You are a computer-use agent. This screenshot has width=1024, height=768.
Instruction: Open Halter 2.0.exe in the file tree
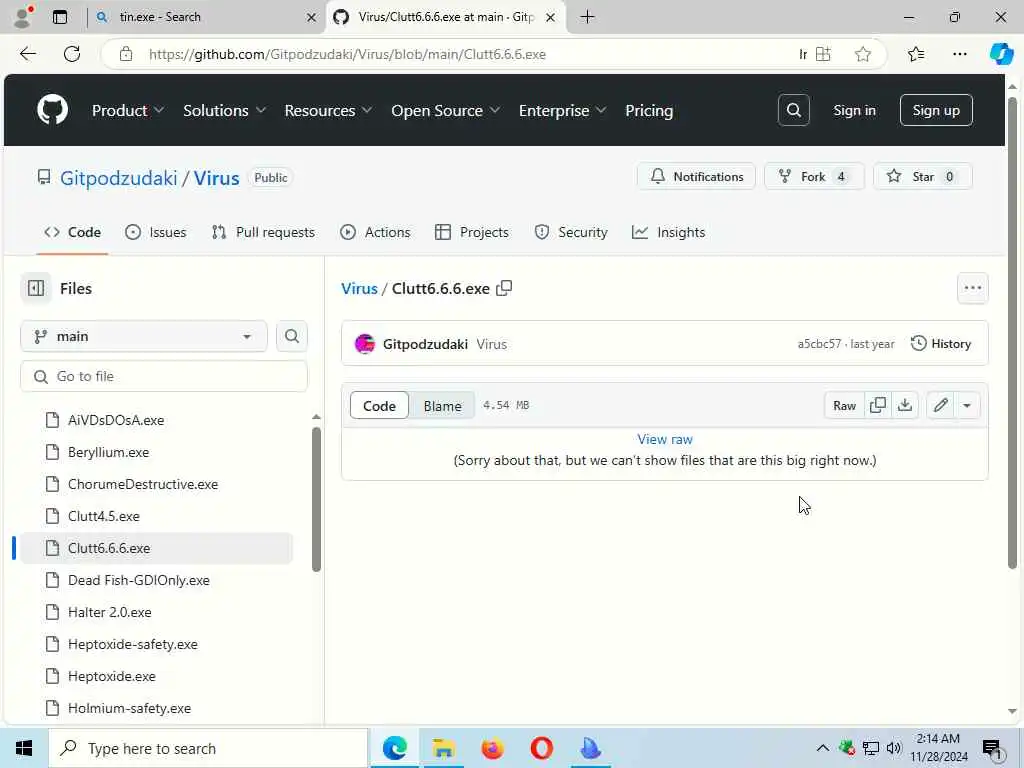point(110,612)
